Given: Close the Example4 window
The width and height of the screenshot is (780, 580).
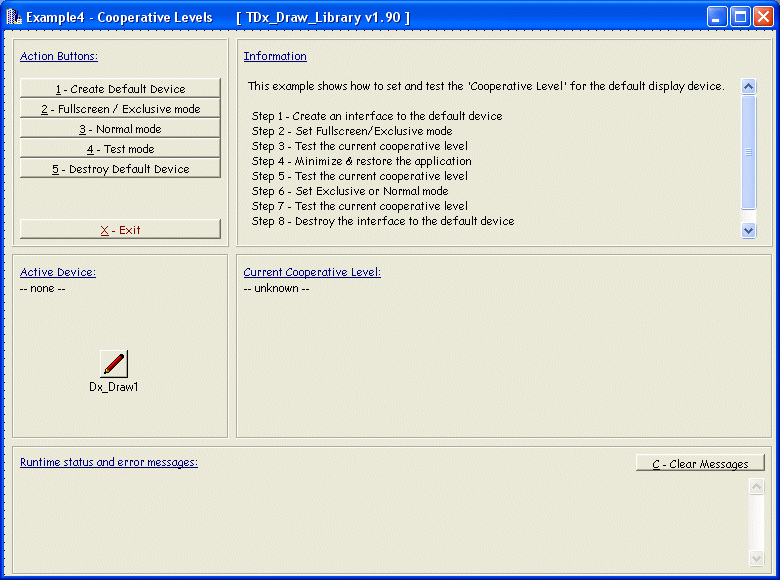Looking at the screenshot, I should (763, 17).
